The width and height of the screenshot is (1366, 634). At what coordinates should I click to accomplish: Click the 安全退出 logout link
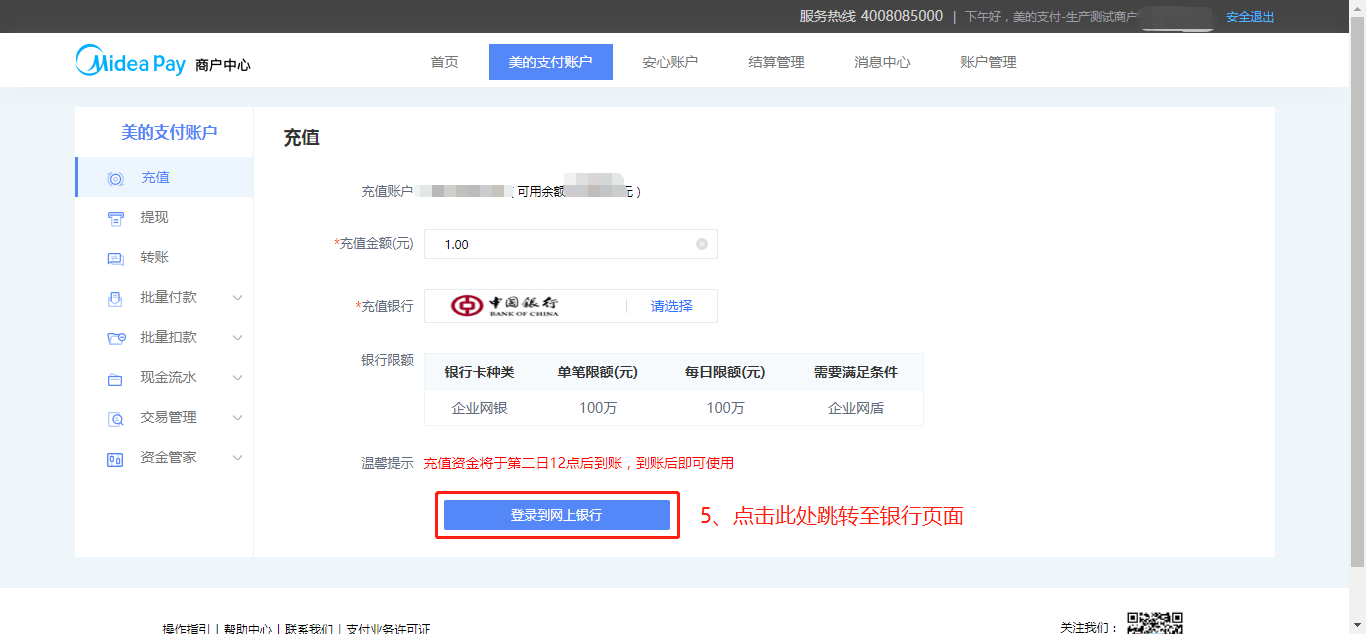pos(1250,17)
